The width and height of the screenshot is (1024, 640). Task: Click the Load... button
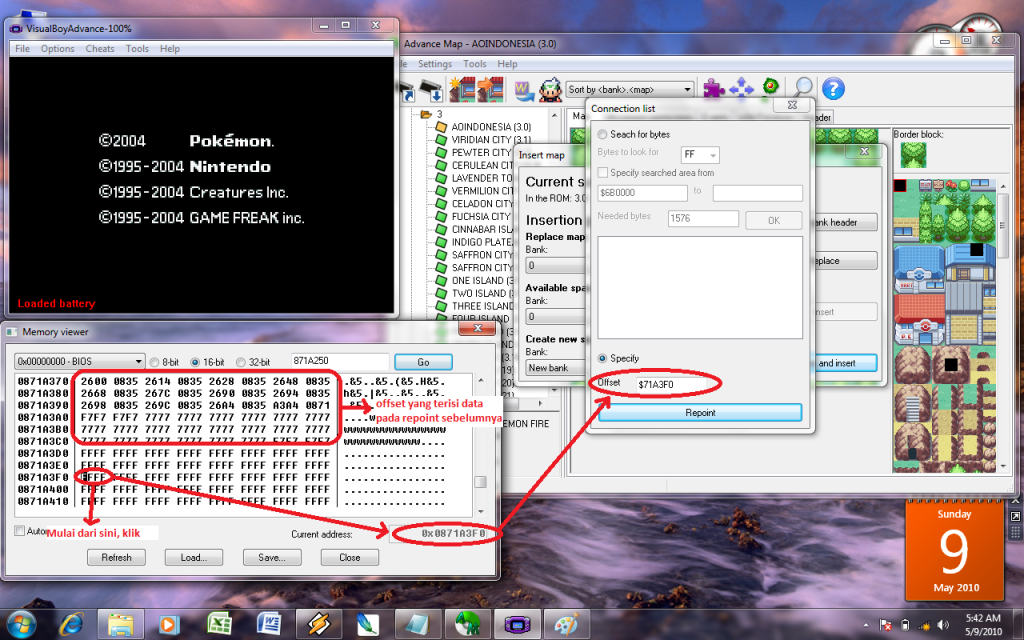pos(194,557)
